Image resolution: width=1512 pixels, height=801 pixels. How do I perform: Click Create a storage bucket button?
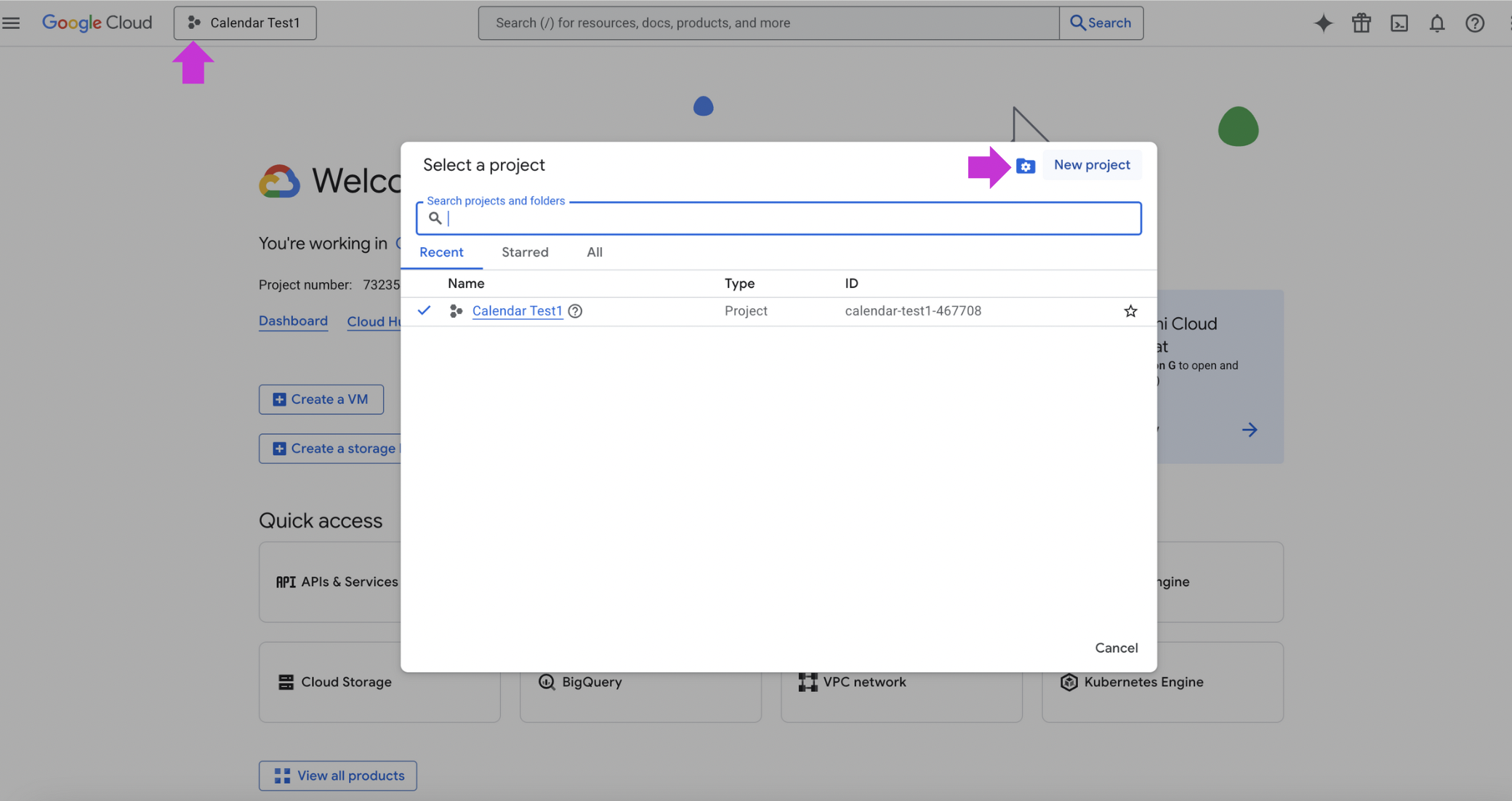tap(330, 448)
